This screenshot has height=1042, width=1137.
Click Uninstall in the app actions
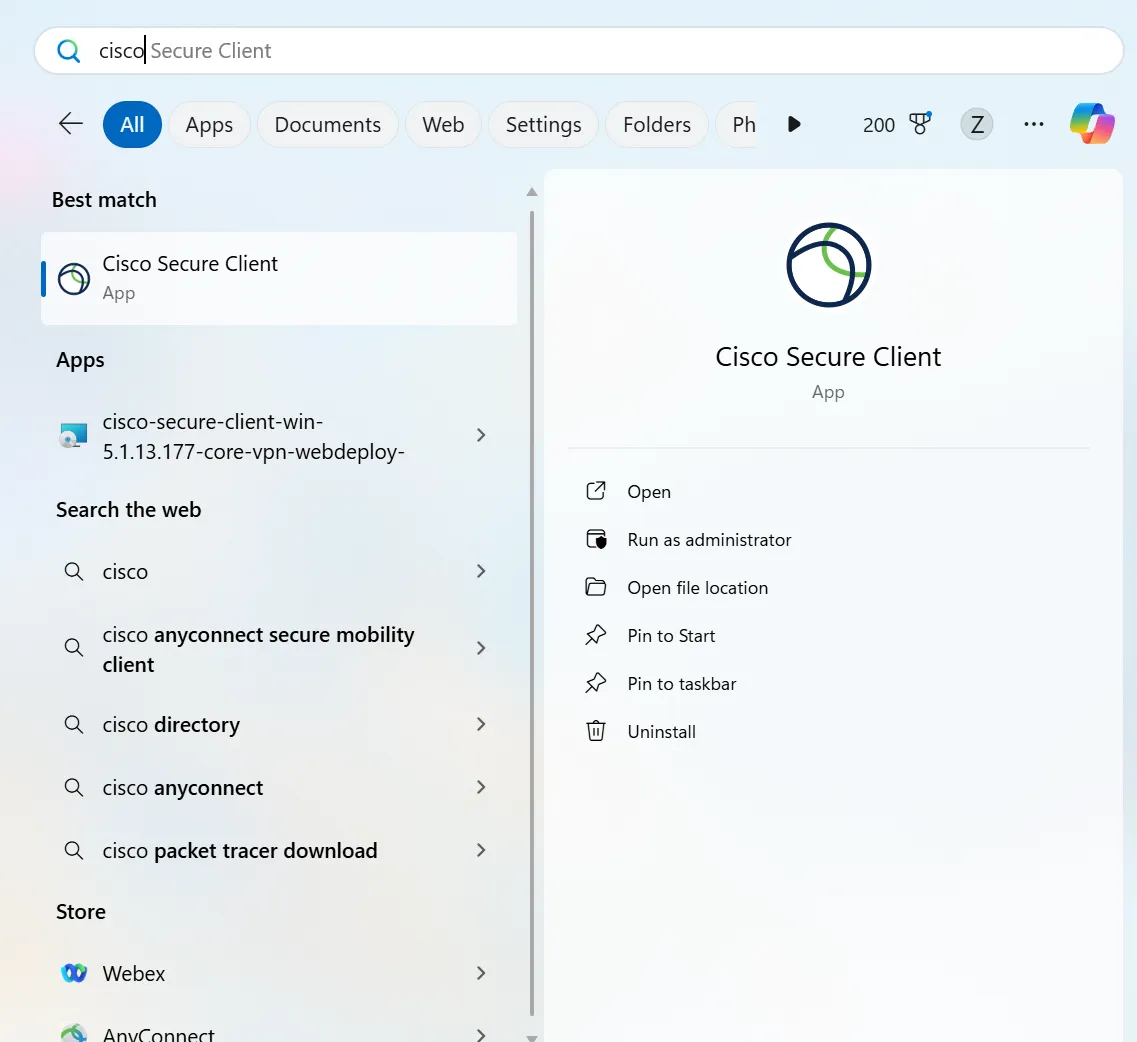[x=661, y=732]
